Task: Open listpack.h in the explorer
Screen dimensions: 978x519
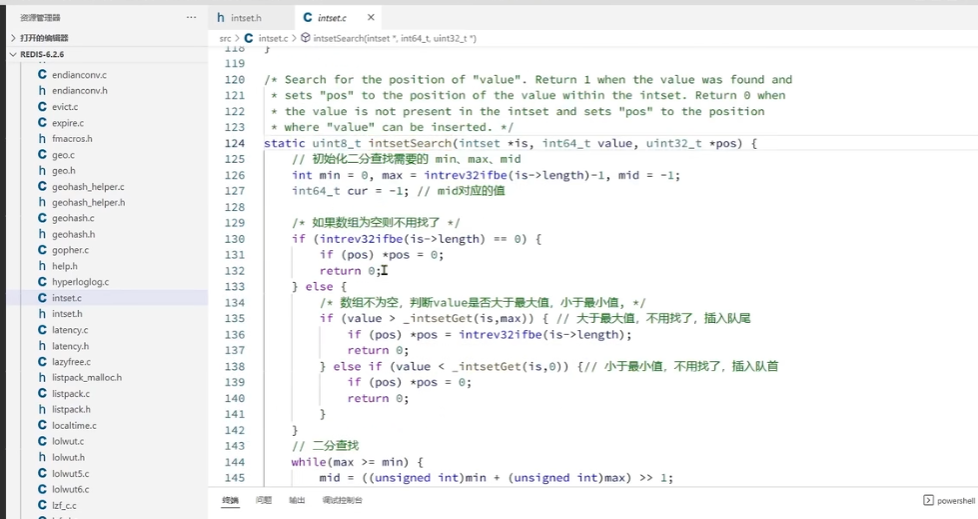Action: coord(71,409)
